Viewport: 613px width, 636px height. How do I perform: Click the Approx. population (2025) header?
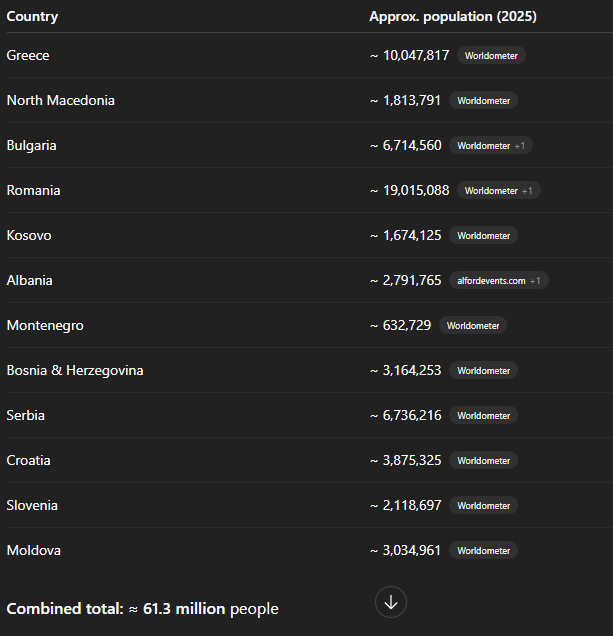coord(453,17)
